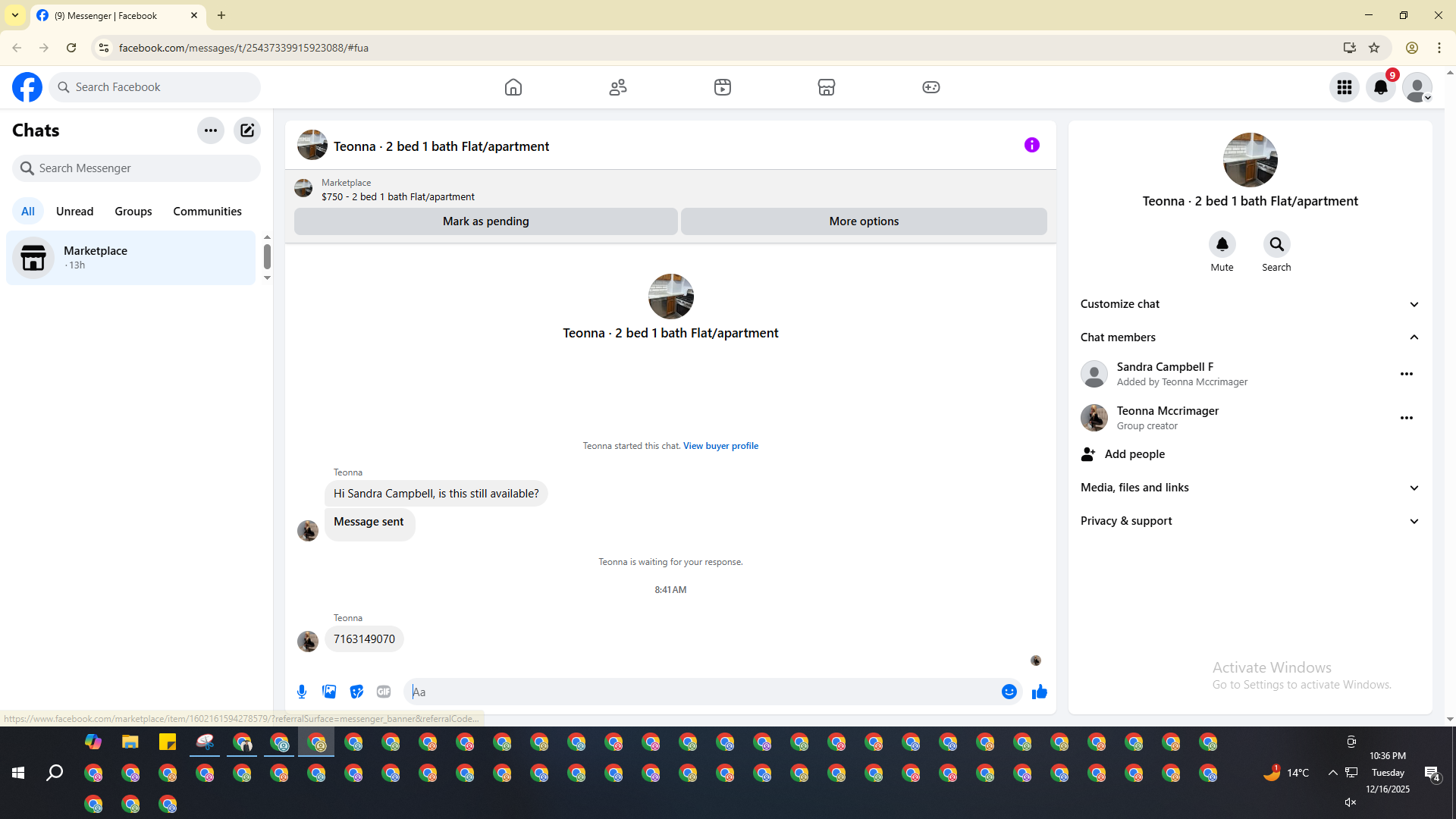Click the 7163149070 message bubble
Image resolution: width=1456 pixels, height=819 pixels.
pos(364,639)
